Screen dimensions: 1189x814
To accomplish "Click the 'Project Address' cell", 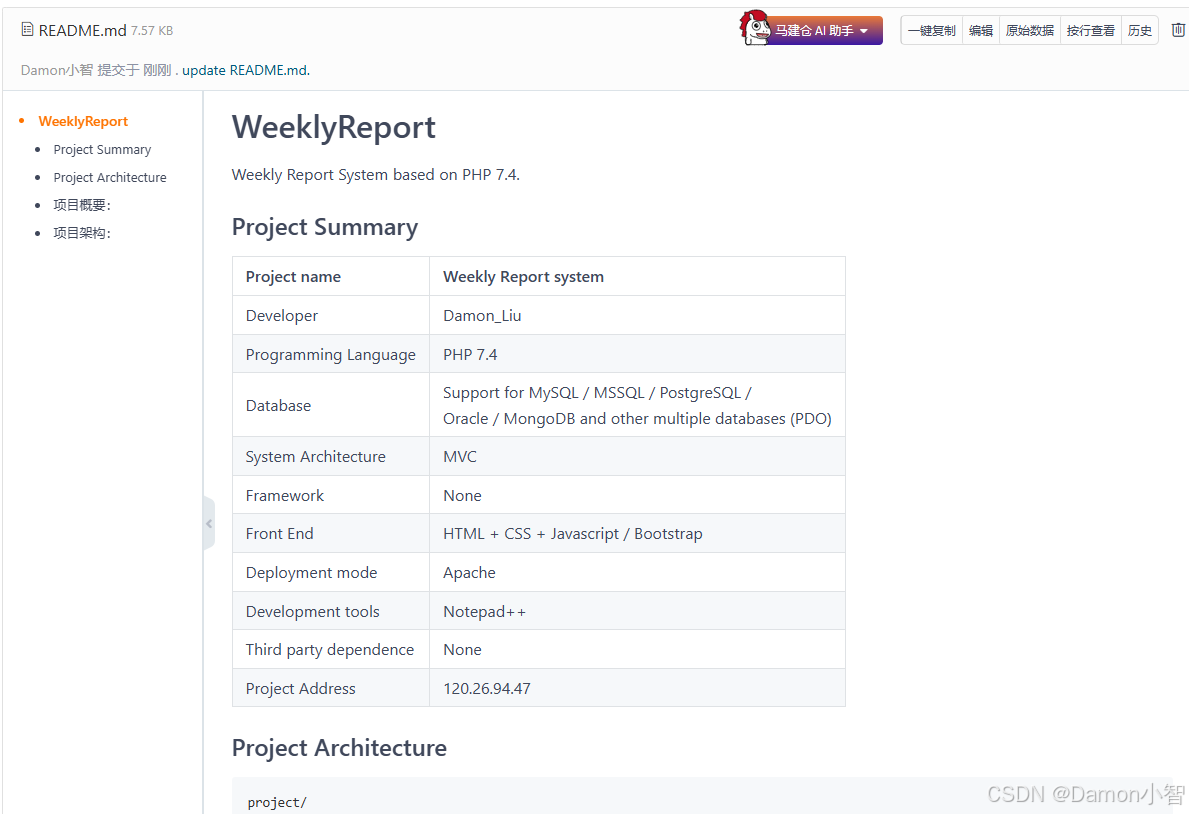I will pyautogui.click(x=331, y=688).
